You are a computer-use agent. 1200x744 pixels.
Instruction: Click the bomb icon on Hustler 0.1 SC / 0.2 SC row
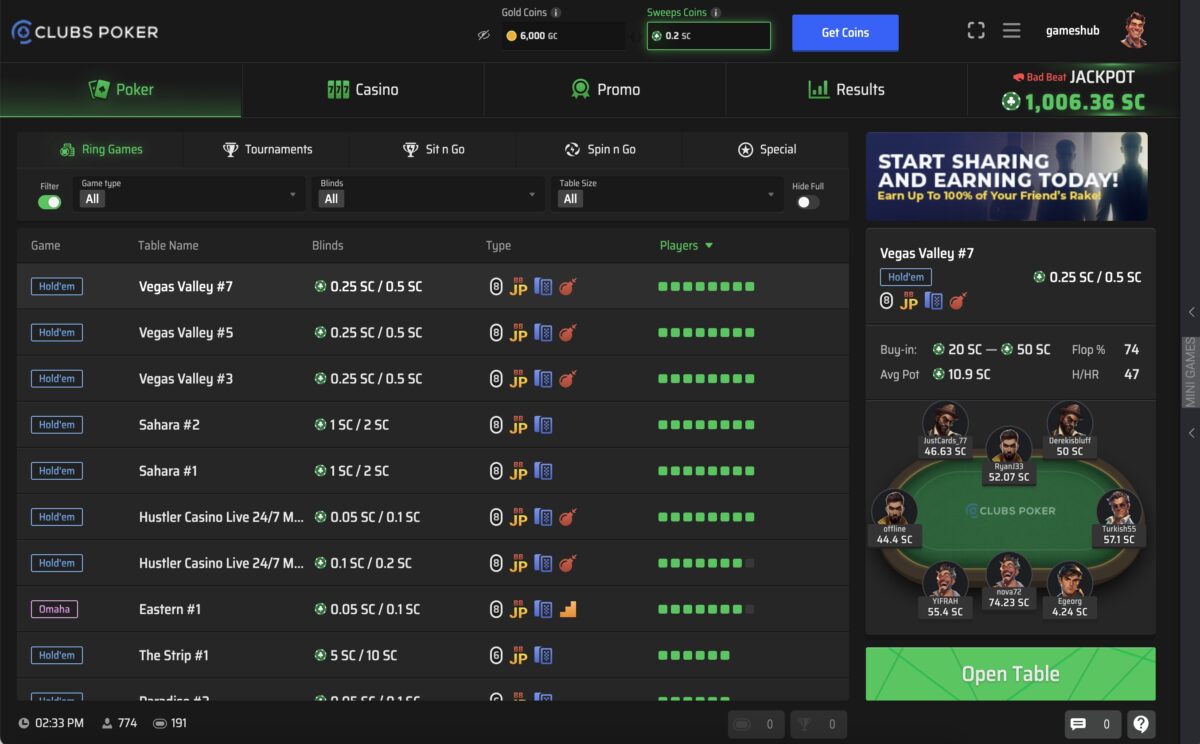(x=567, y=563)
